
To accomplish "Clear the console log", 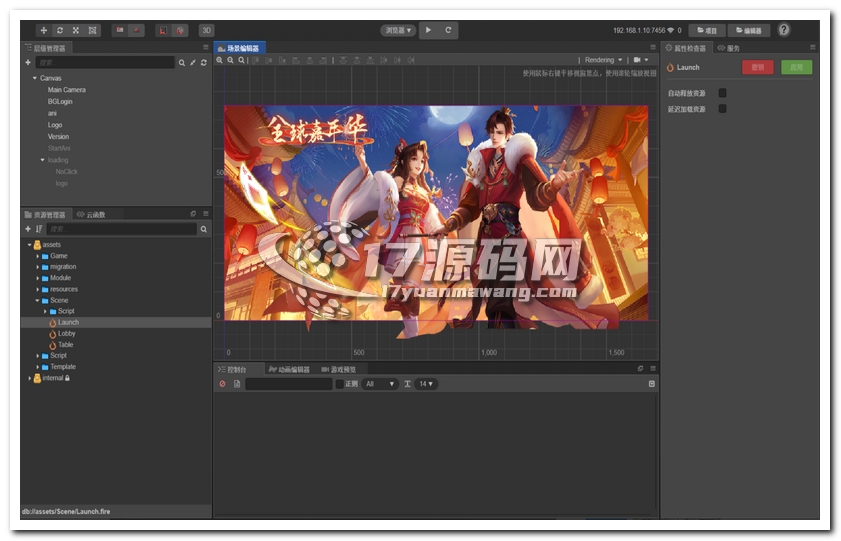I will (x=223, y=384).
